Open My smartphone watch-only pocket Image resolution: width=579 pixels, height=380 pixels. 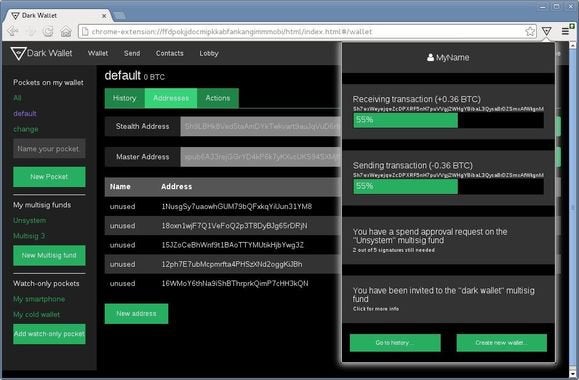pyautogui.click(x=39, y=299)
